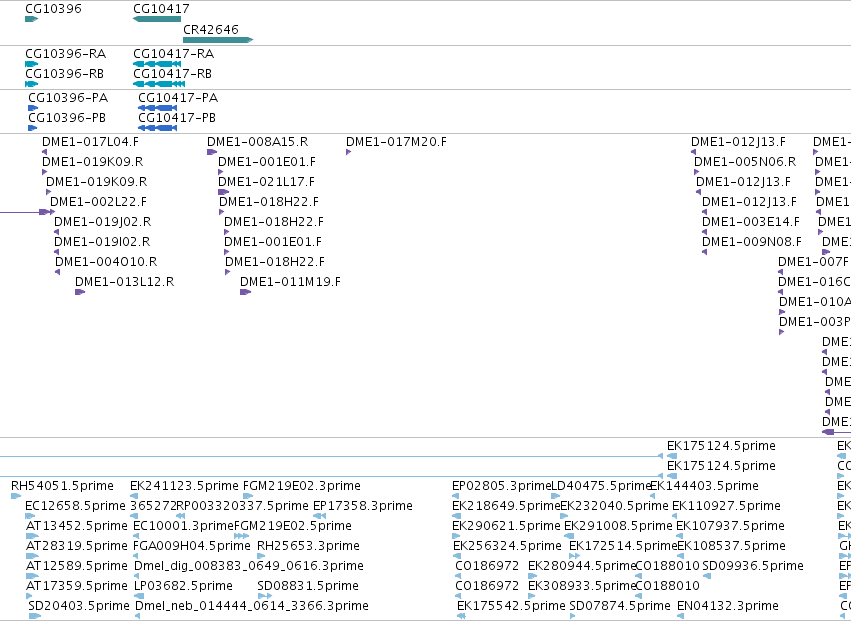Screen dimensions: 851x621
Task: Select protein CG10396-PA label
Action: click(x=68, y=98)
